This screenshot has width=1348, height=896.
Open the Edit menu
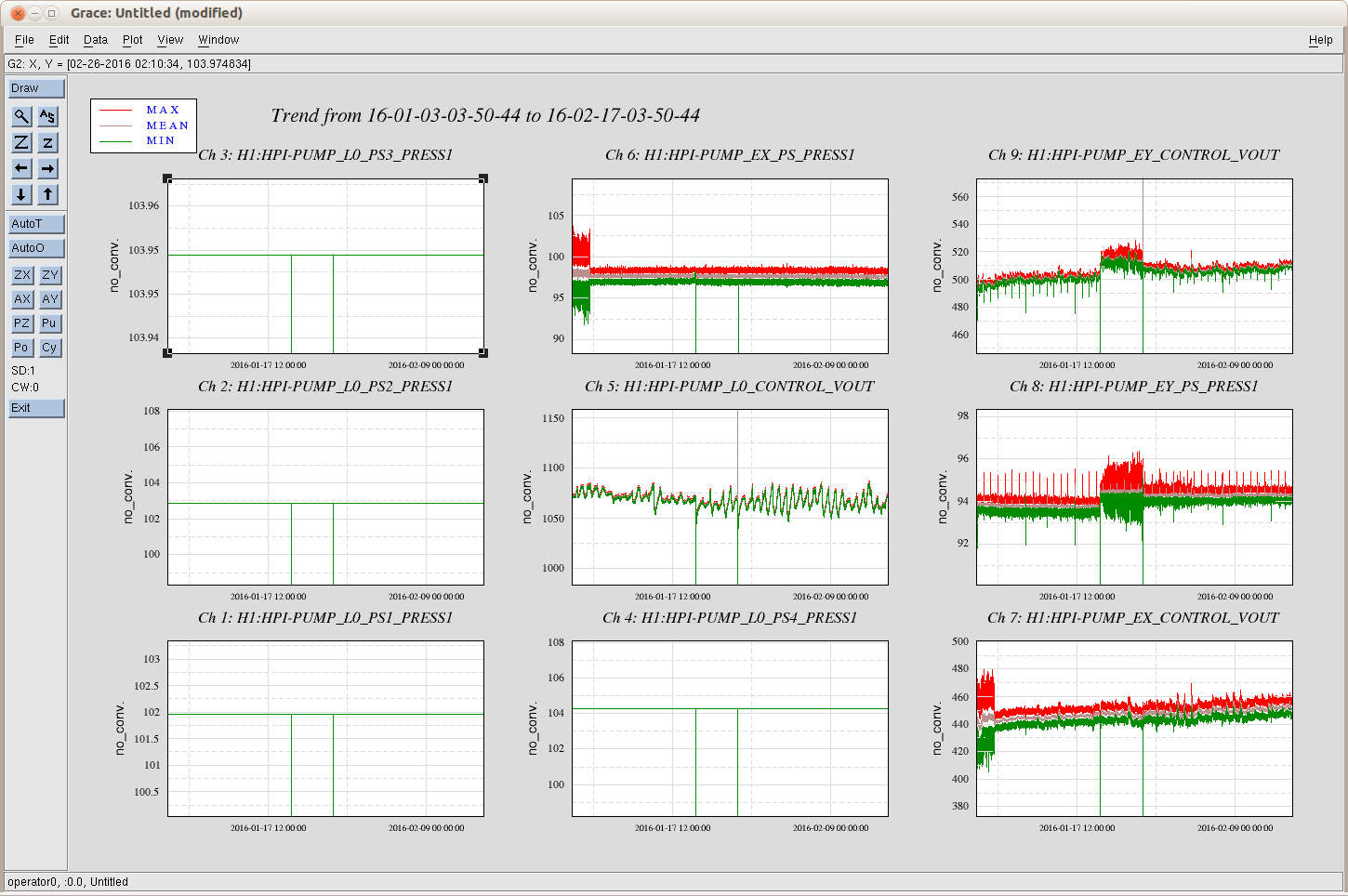(x=59, y=40)
